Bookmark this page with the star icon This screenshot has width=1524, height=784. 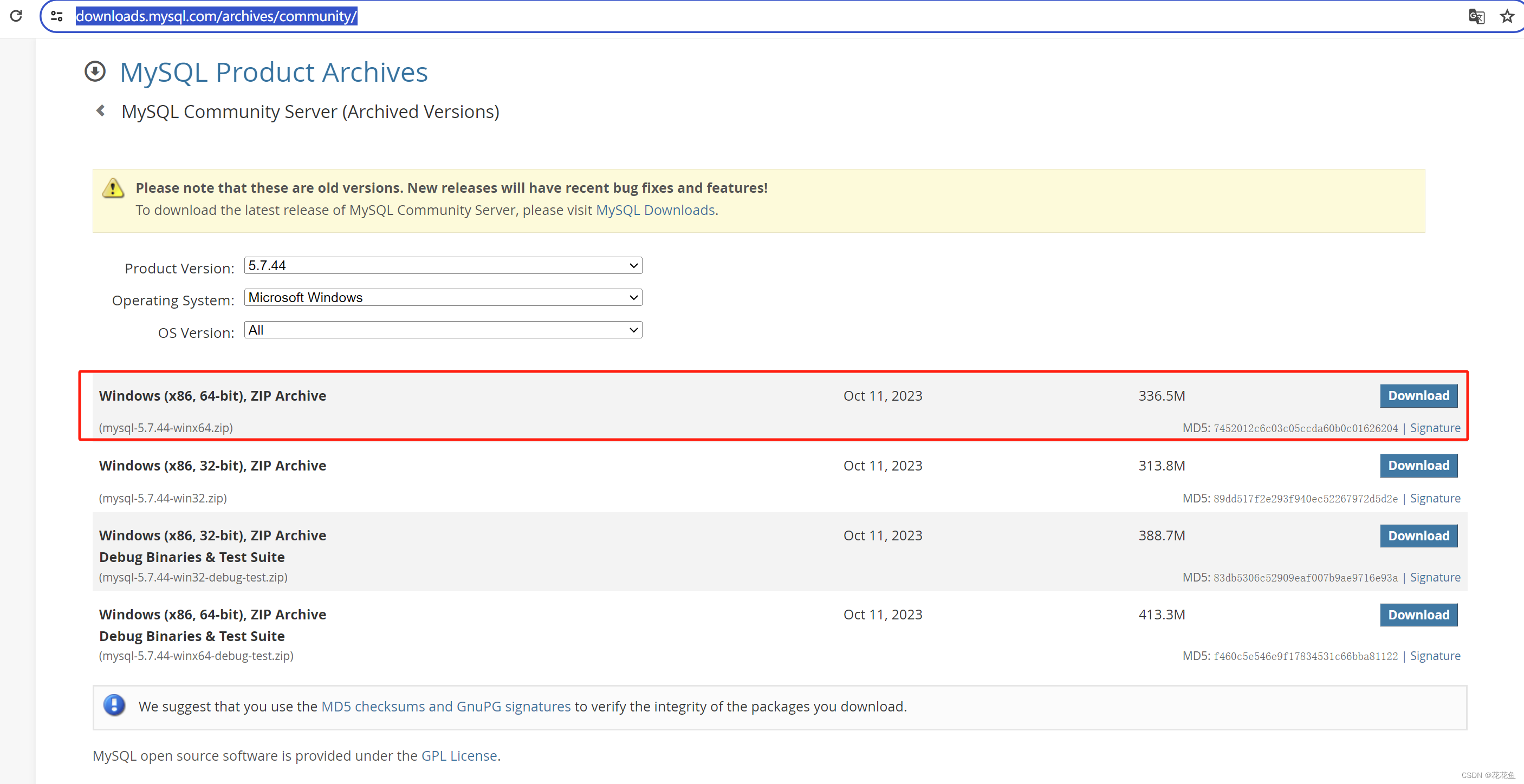pos(1506,16)
